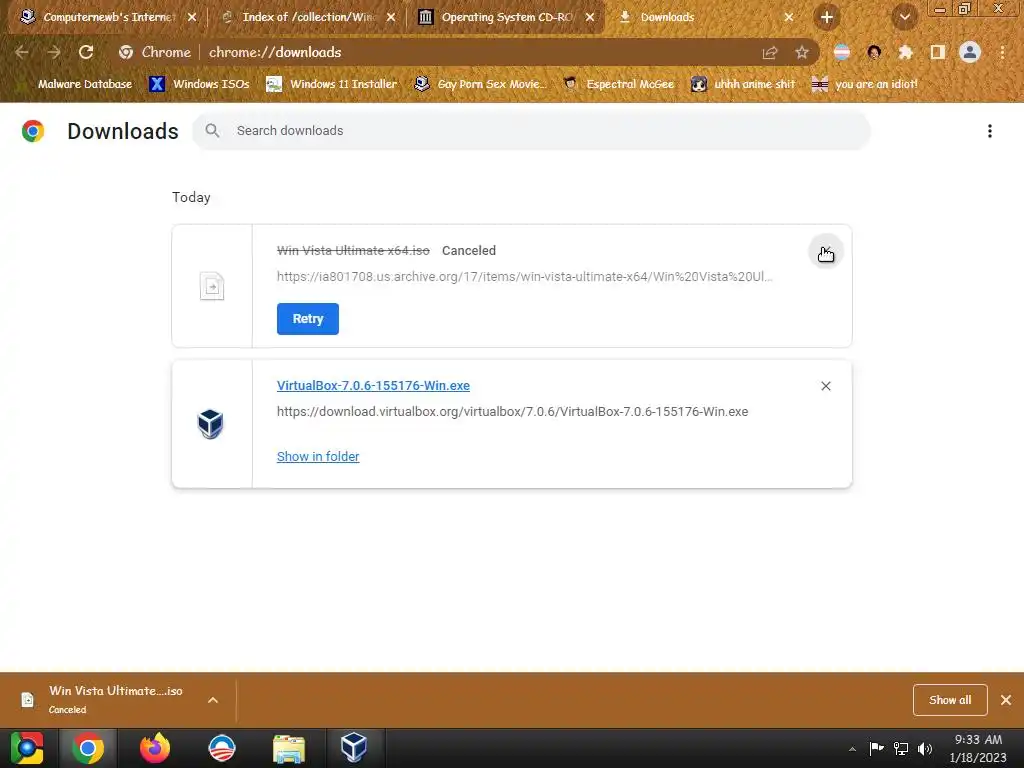Screen dimensions: 1024x768
Task: Click the avatar extension icon in toolbar
Action: click(874, 52)
